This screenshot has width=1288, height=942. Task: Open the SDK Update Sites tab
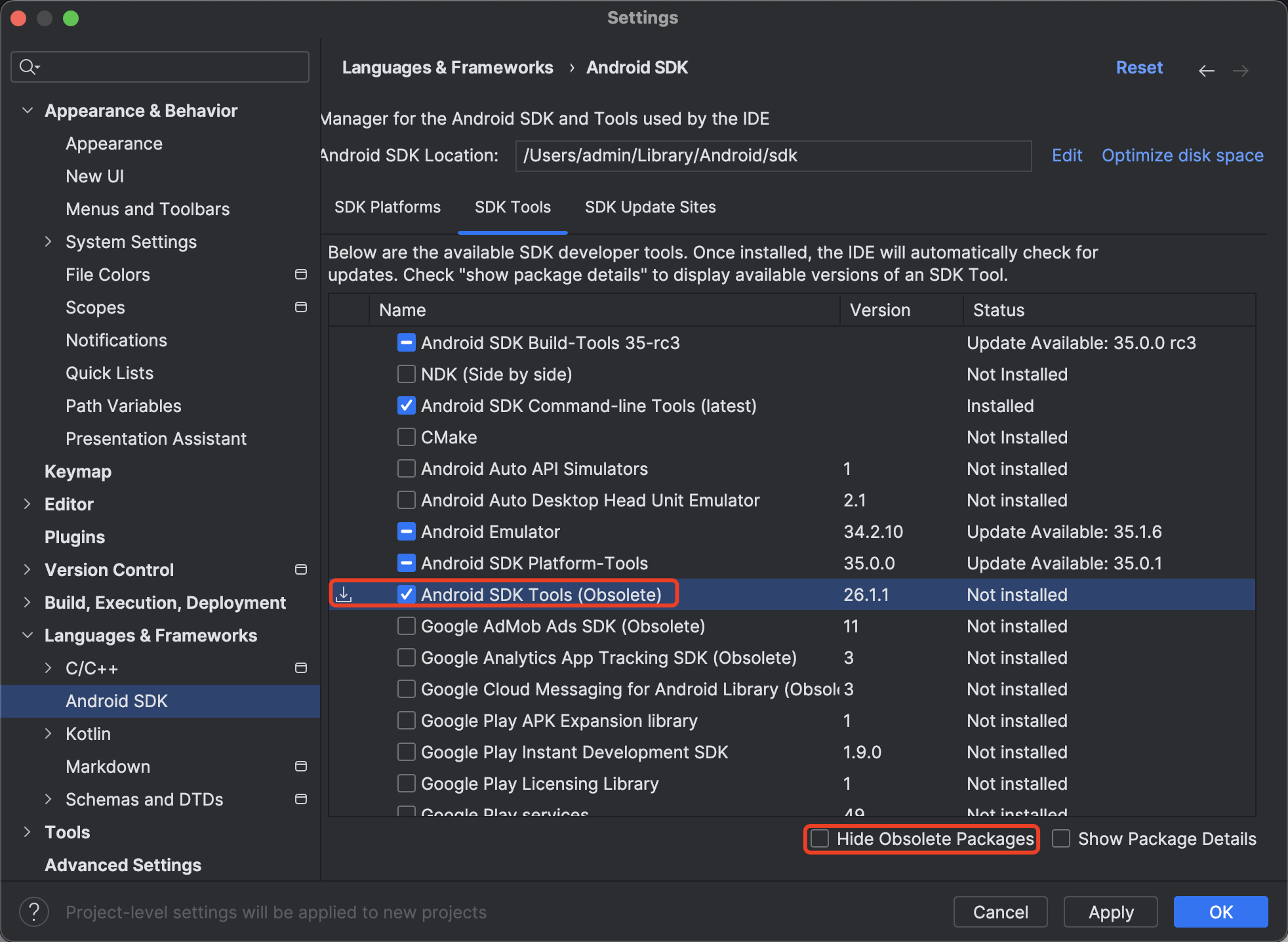click(650, 207)
